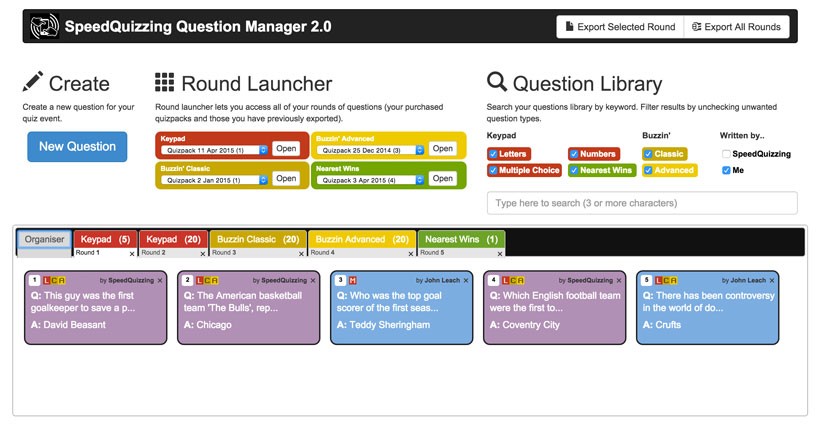The width and height of the screenshot is (820, 427).
Task: Uncheck the Letters keypad filter
Action: 493,154
